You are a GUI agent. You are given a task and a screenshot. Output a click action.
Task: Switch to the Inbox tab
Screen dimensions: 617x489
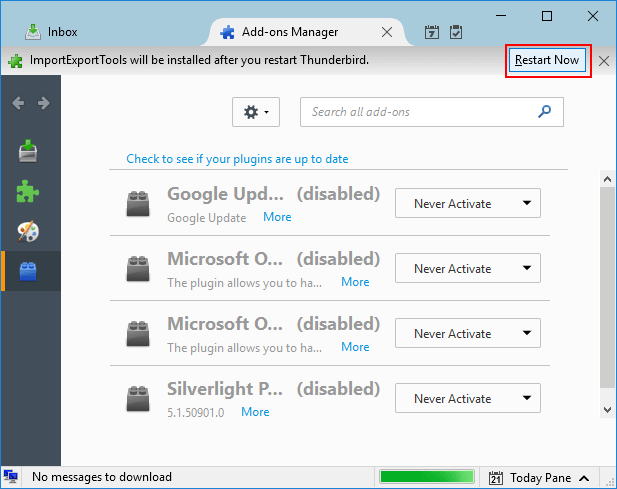pyautogui.click(x=51, y=32)
